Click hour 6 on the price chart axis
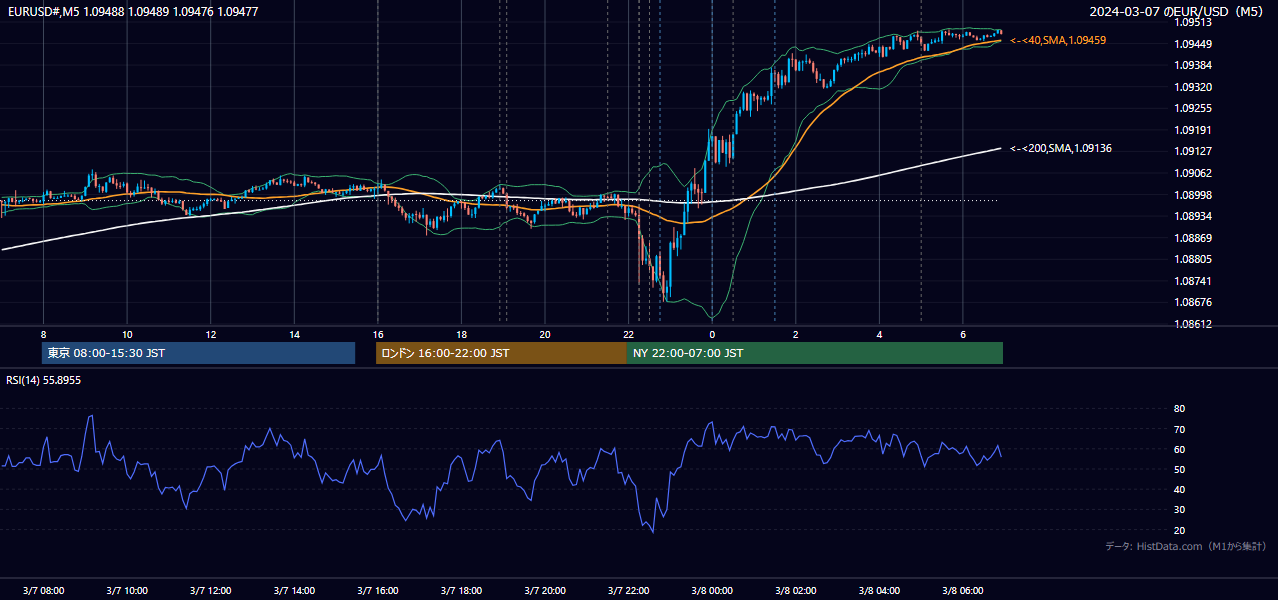 (x=962, y=334)
